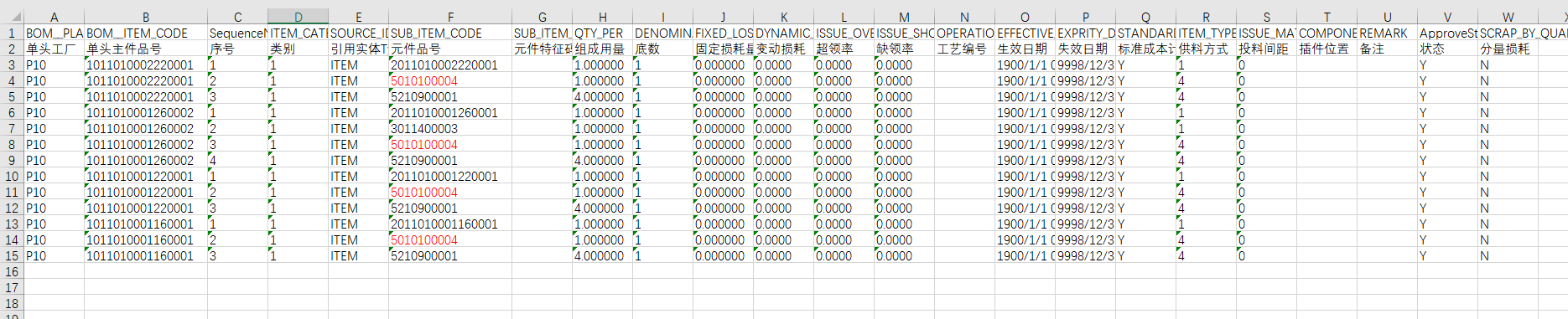
Task: Select column N header
Action: [x=964, y=17]
